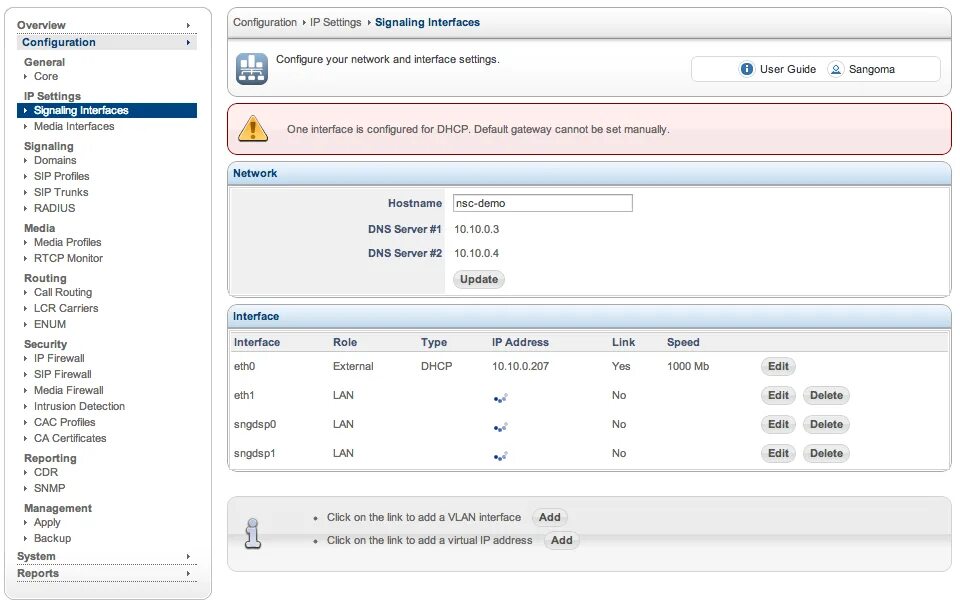Click the network interfaces icon beside the description
Viewport: 960px width, 607px height.
(x=252, y=69)
